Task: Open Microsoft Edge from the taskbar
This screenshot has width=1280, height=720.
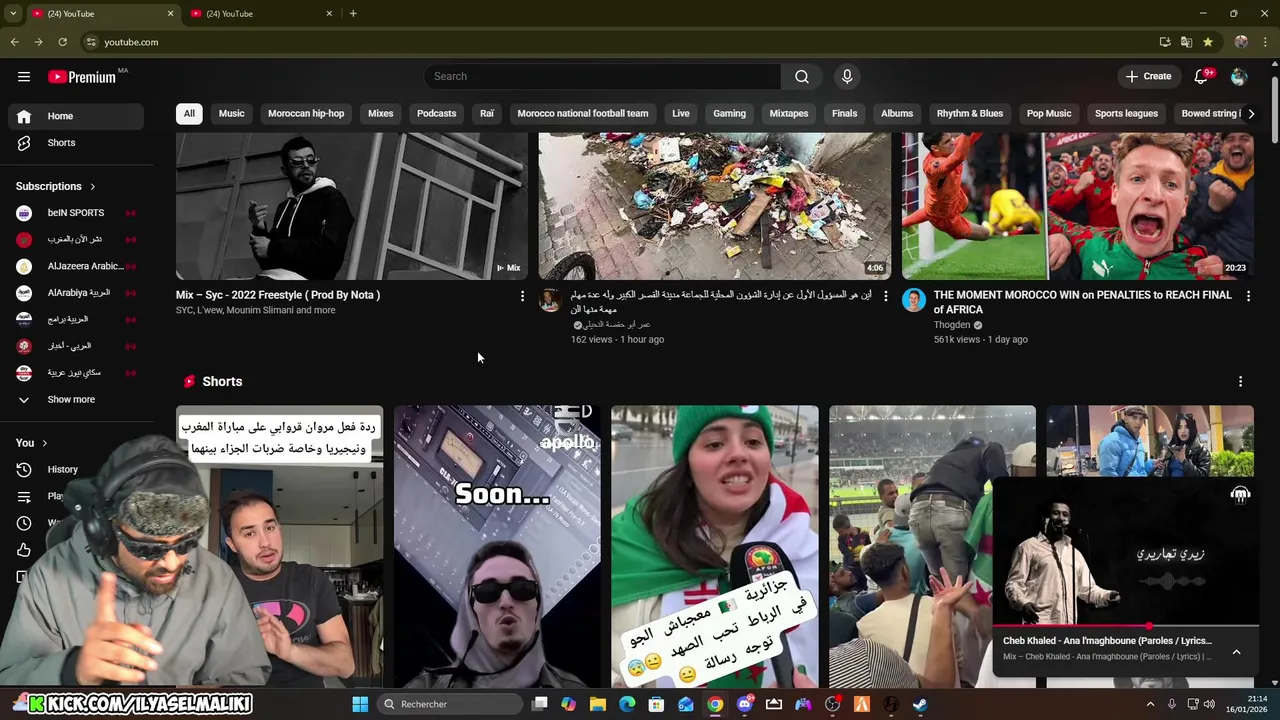Action: (627, 704)
